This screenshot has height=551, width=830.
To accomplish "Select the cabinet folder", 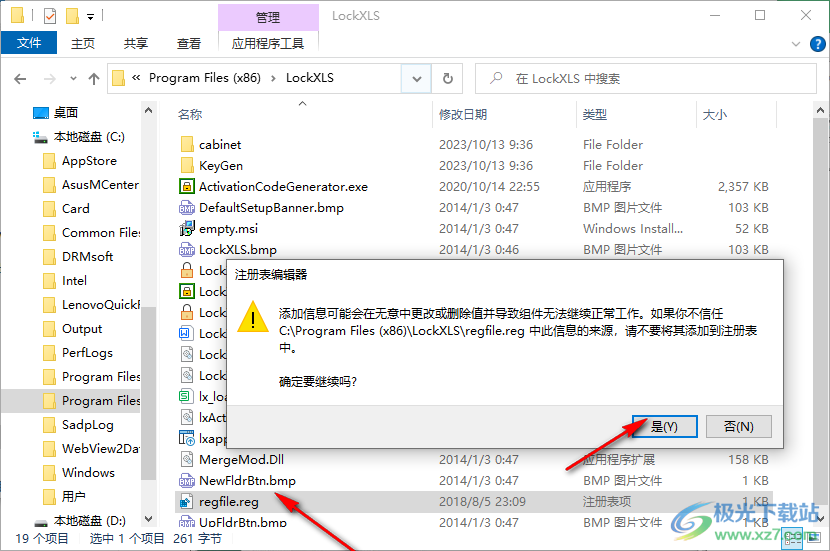I will (x=220, y=144).
